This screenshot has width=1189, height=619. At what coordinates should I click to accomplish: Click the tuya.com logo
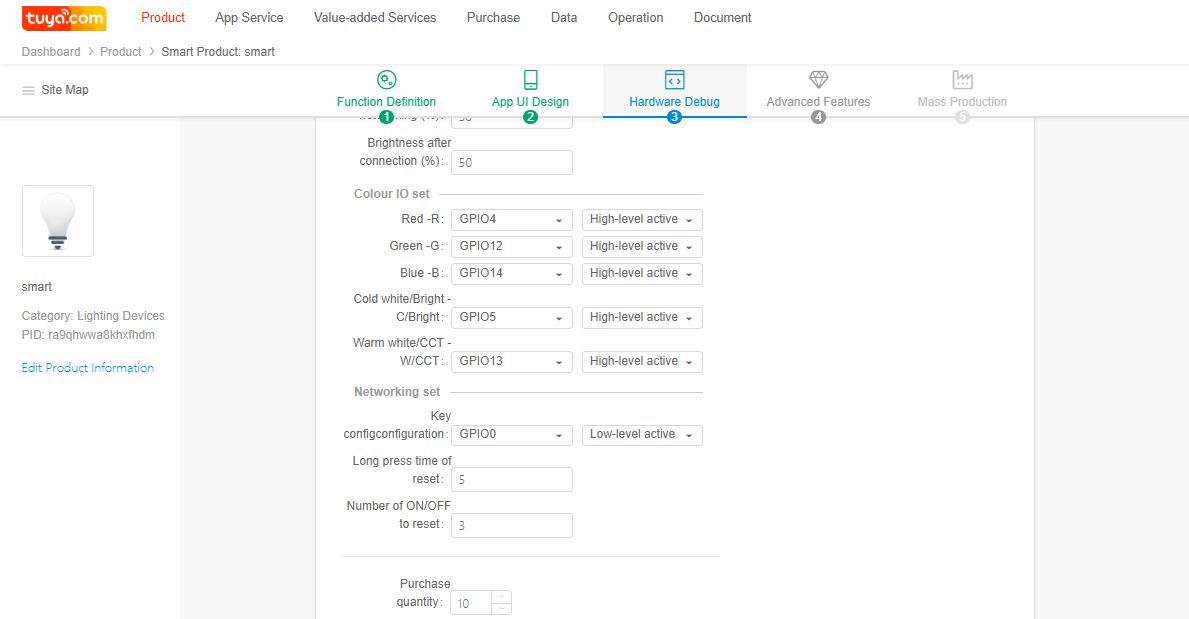coord(64,18)
